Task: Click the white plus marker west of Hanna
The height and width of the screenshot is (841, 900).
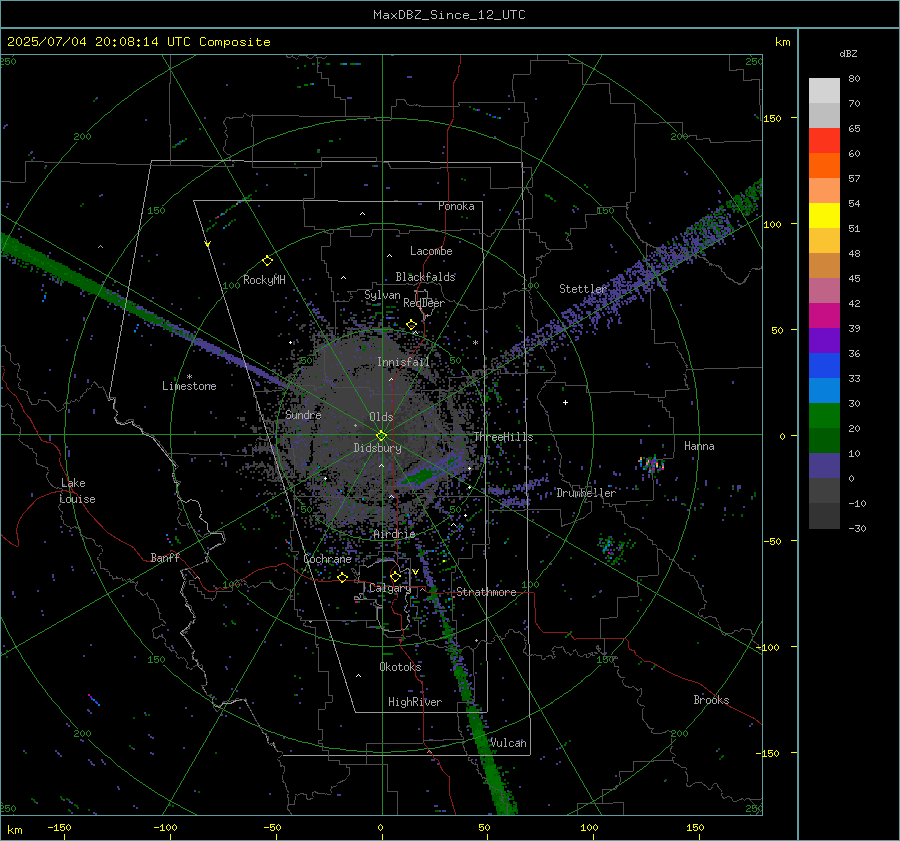Action: (x=565, y=402)
